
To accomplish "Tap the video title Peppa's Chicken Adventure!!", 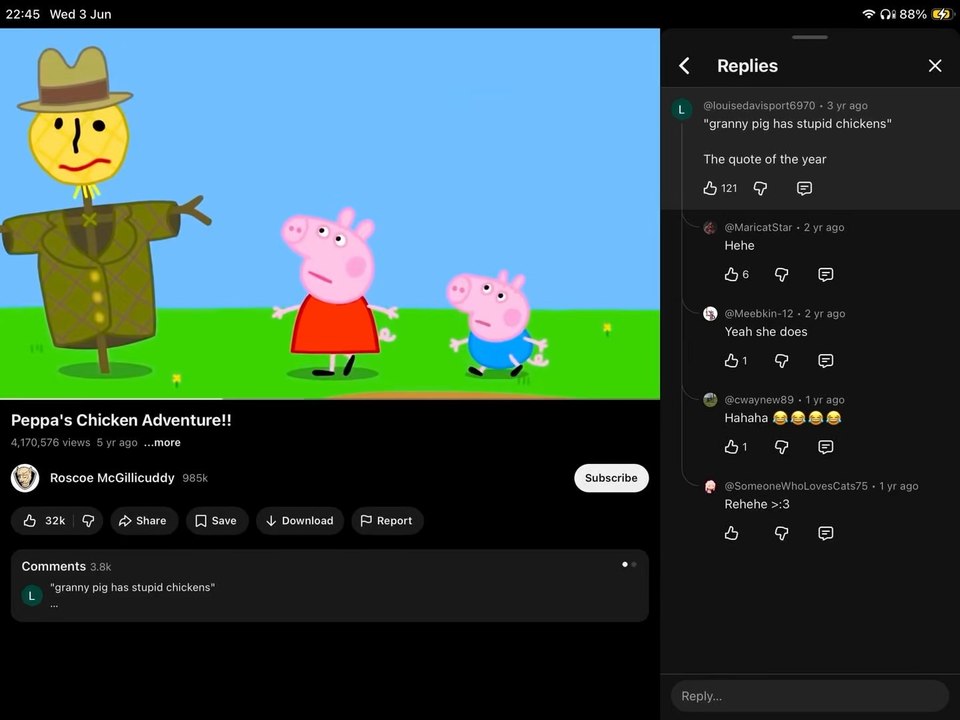I will pyautogui.click(x=121, y=420).
